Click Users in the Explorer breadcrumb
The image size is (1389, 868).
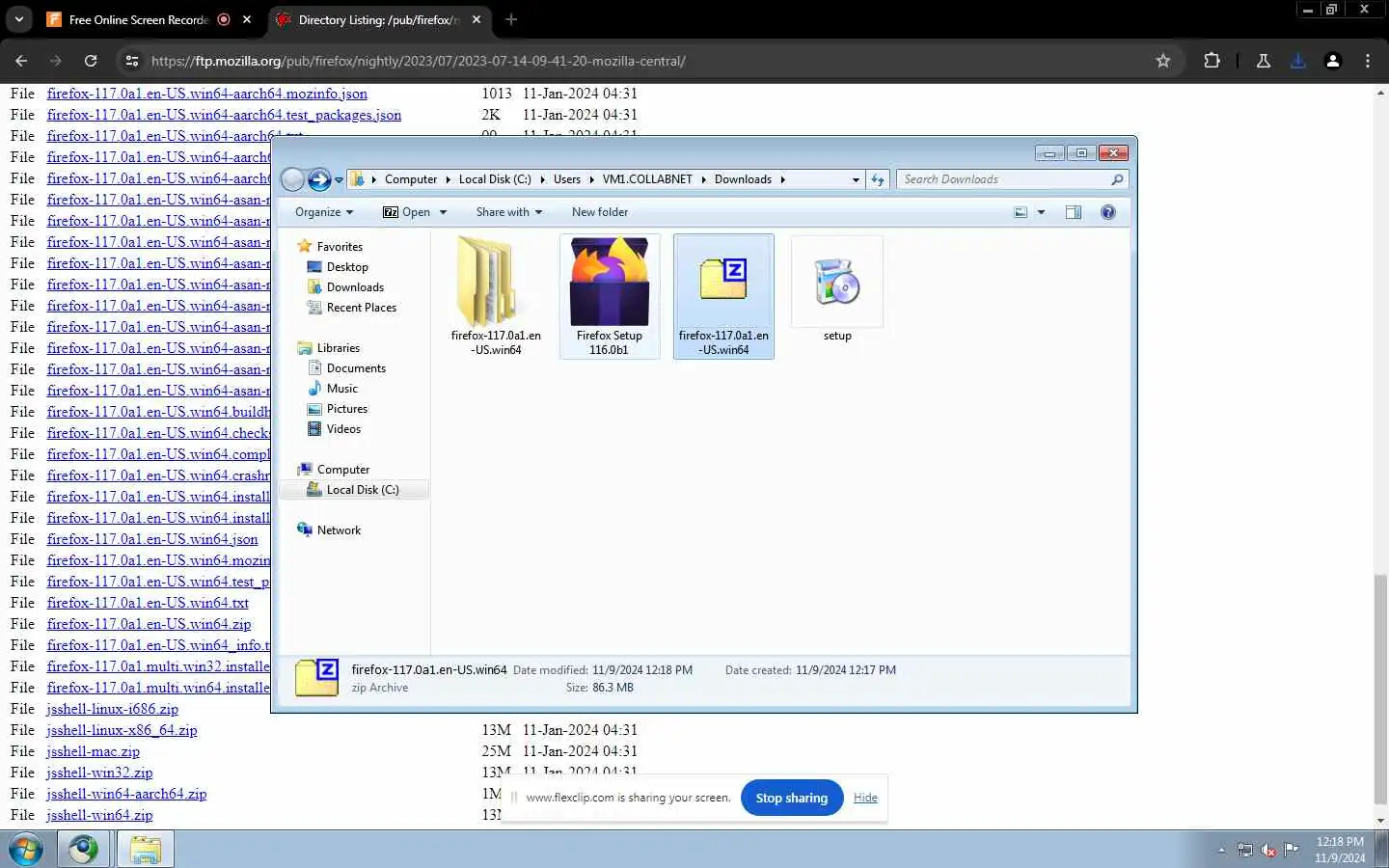pos(567,179)
